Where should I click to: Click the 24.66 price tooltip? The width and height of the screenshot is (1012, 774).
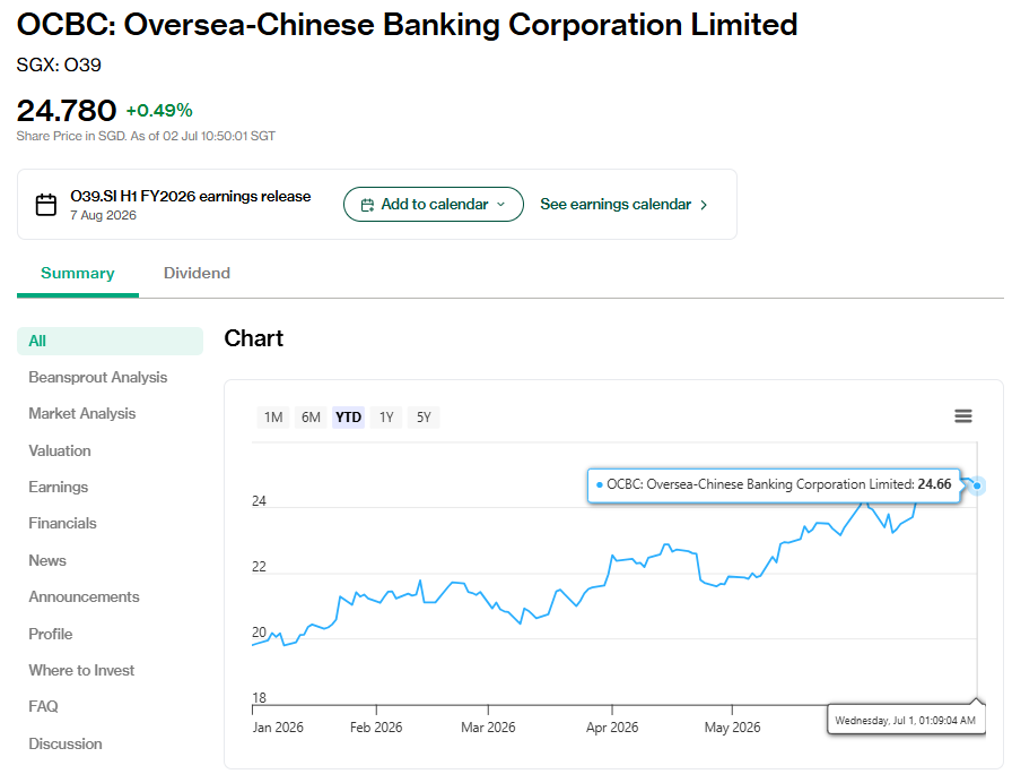[x=774, y=485]
